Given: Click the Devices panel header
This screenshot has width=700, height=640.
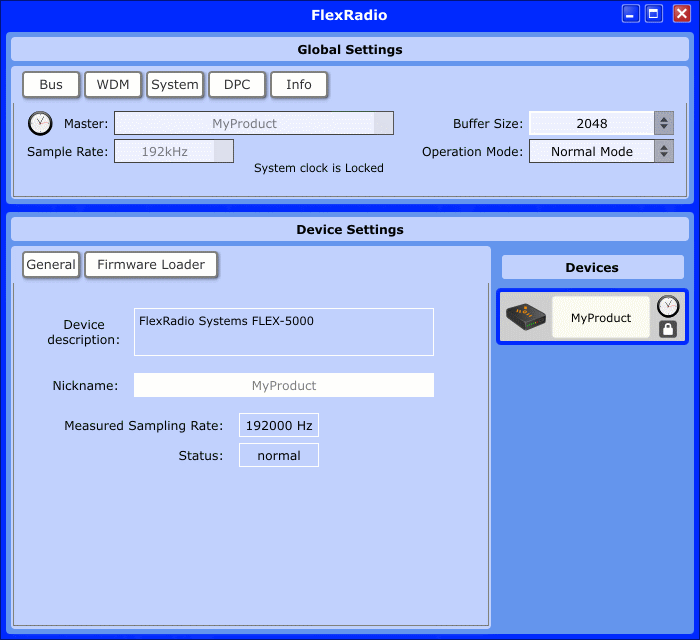Looking at the screenshot, I should point(592,267).
